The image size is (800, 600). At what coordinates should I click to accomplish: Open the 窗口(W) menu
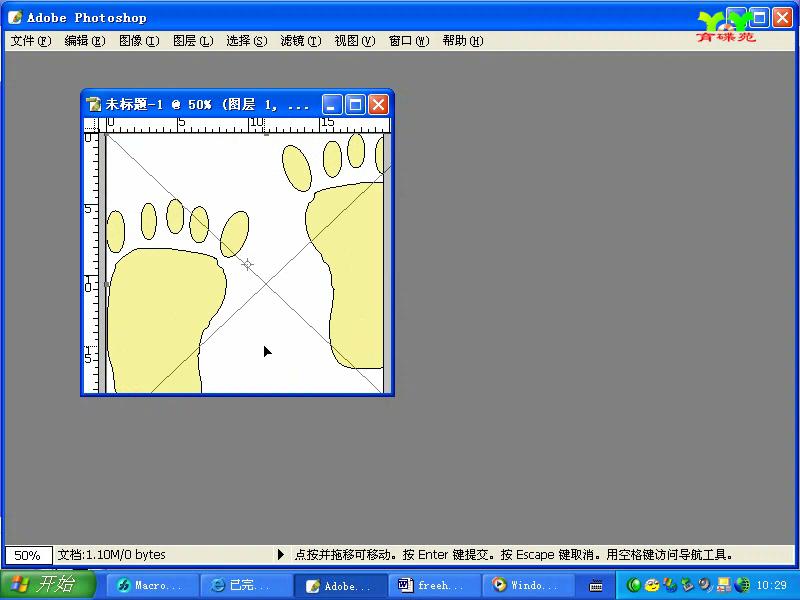[x=409, y=41]
